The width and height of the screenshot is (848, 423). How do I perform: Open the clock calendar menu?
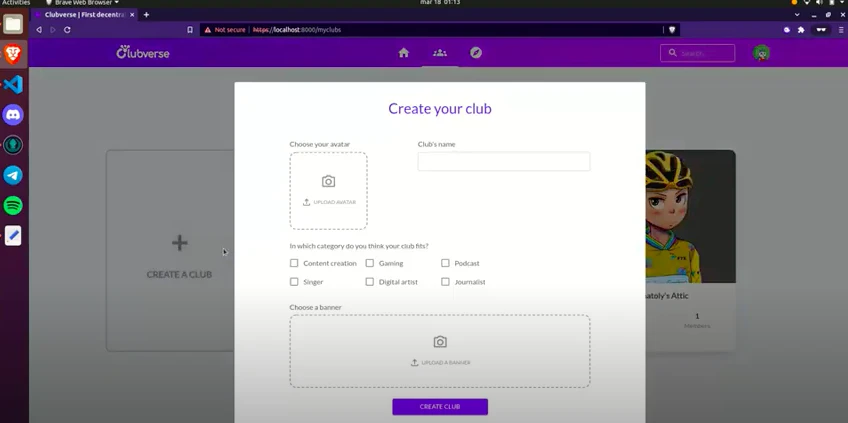pos(440,3)
